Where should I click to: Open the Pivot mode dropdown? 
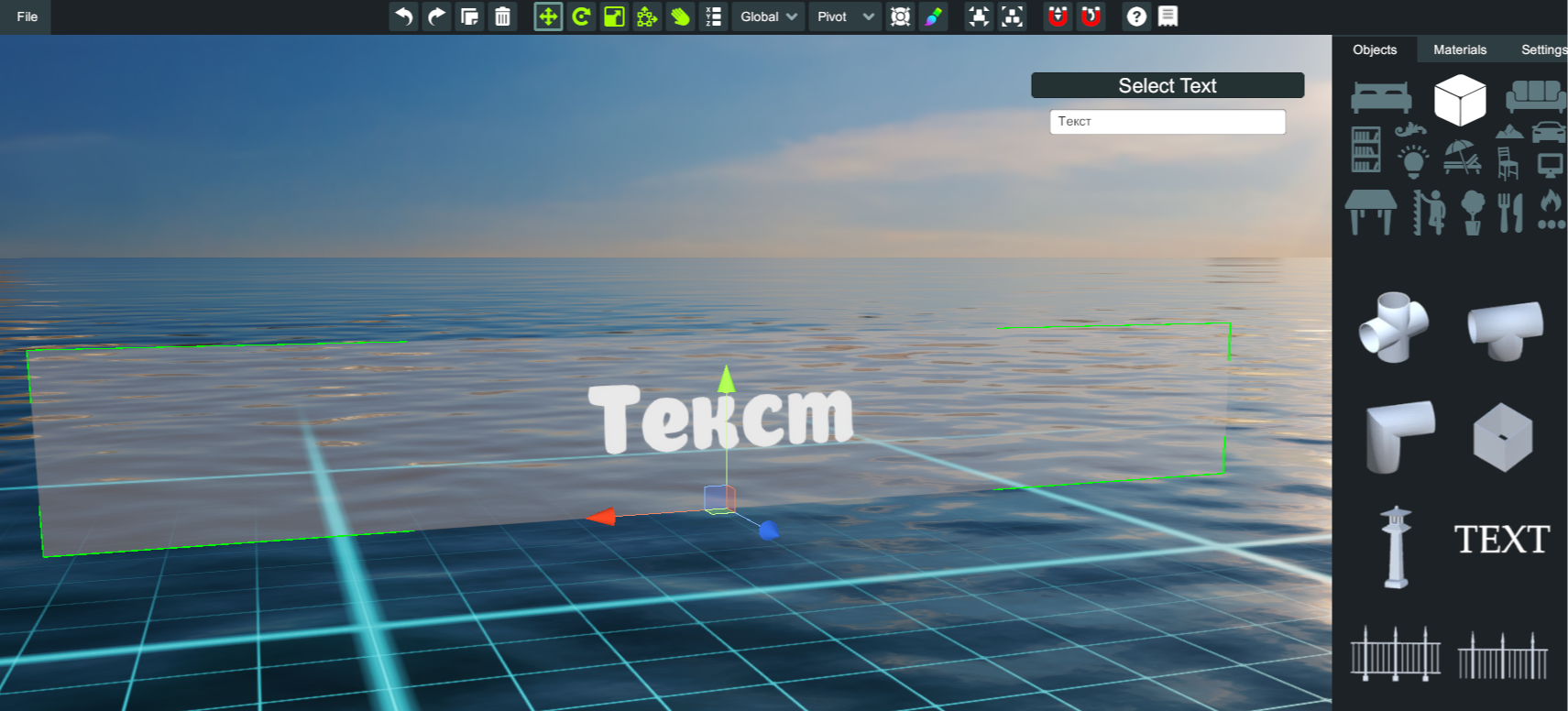pos(845,16)
